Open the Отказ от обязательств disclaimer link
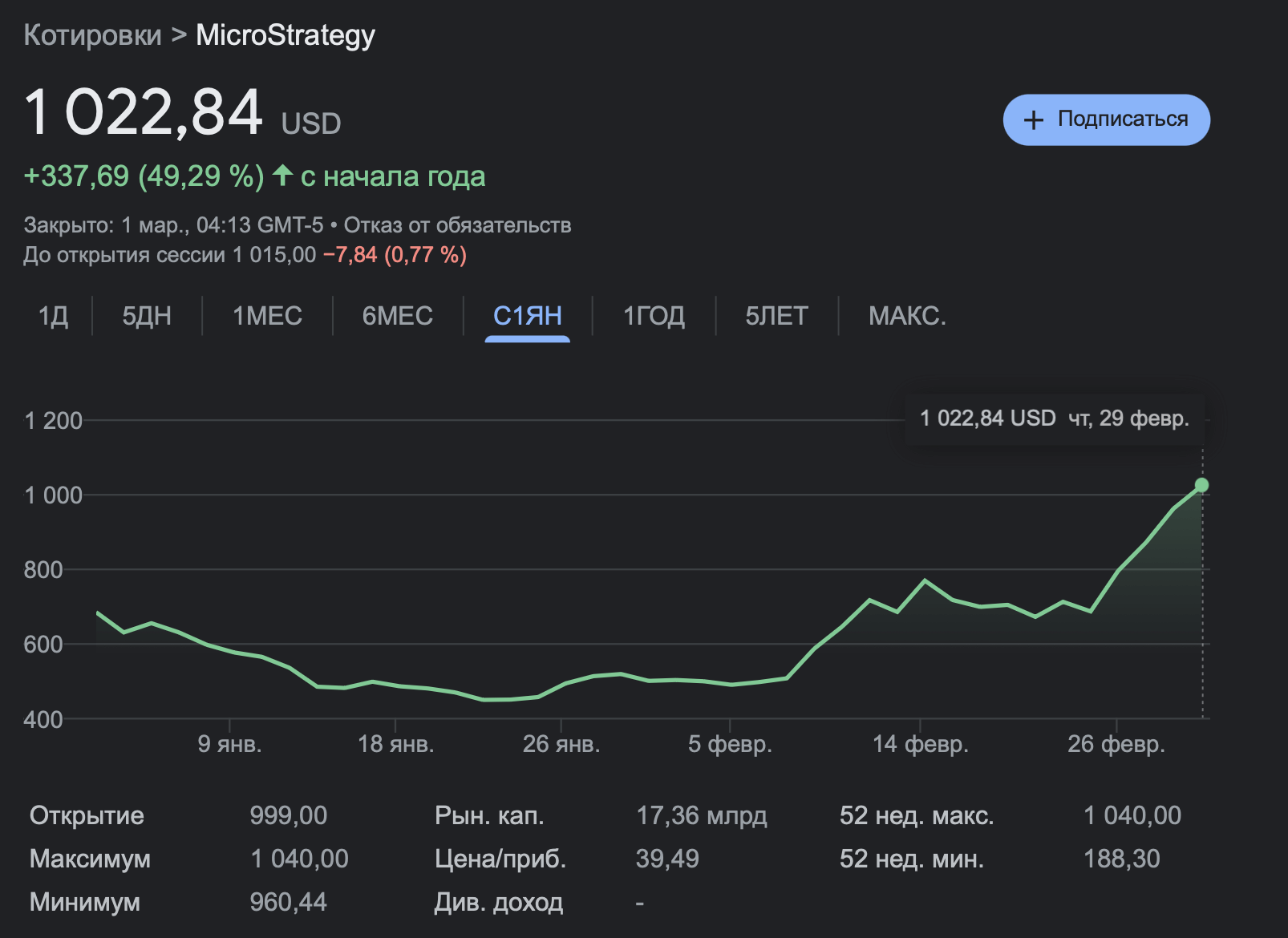Screen dimensions: 1288x938 pos(457,225)
